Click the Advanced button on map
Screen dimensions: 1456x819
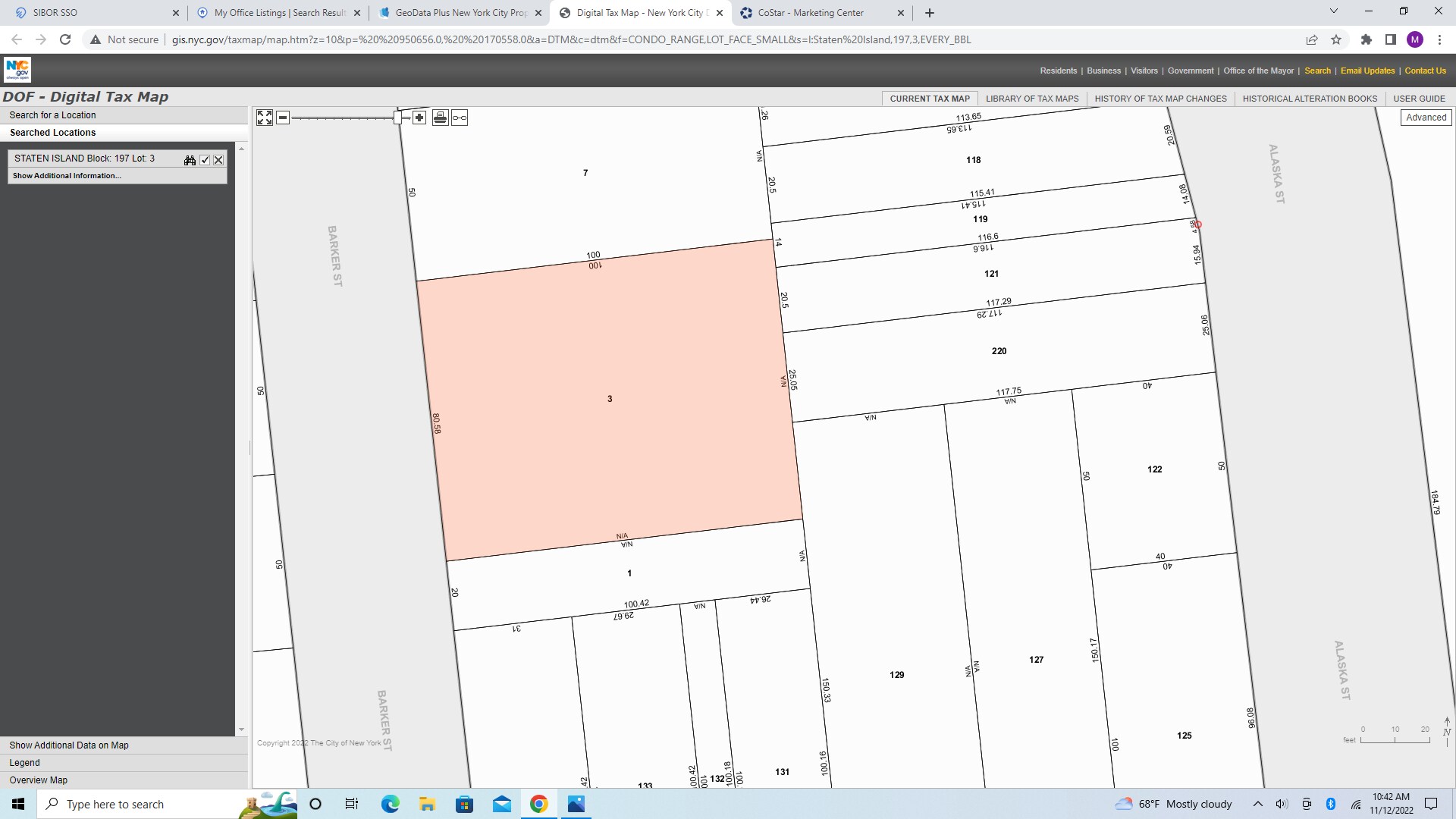point(1426,118)
